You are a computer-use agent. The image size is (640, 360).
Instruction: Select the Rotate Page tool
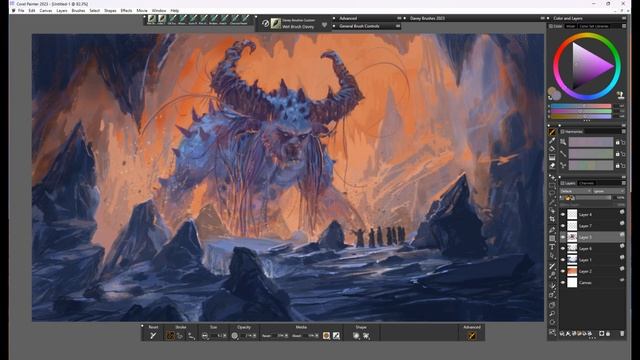pyautogui.click(x=552, y=322)
